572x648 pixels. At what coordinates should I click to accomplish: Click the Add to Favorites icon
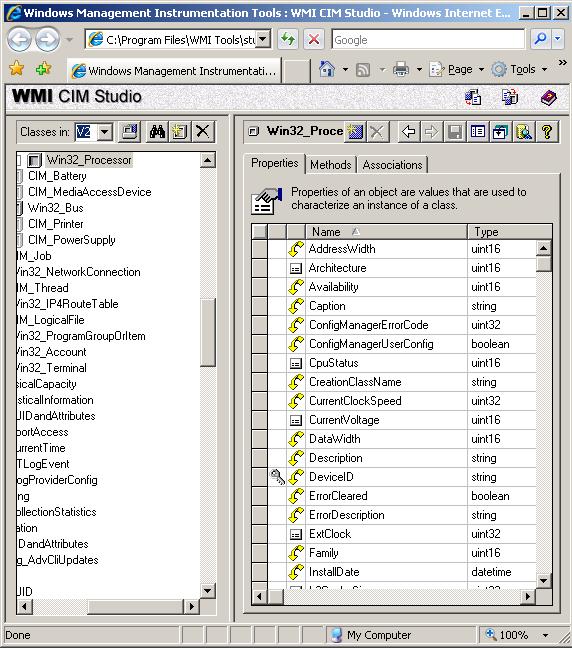tap(43, 68)
